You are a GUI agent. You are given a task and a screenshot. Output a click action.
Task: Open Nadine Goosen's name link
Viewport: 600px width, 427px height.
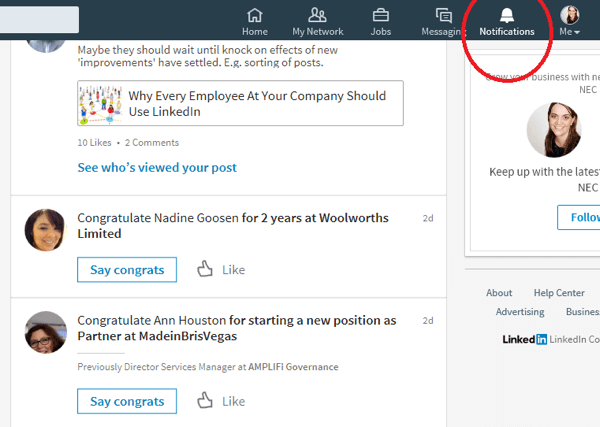(196, 218)
